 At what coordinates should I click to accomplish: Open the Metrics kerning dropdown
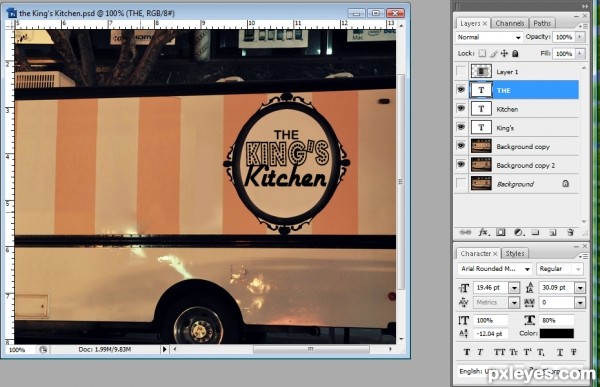tap(514, 303)
